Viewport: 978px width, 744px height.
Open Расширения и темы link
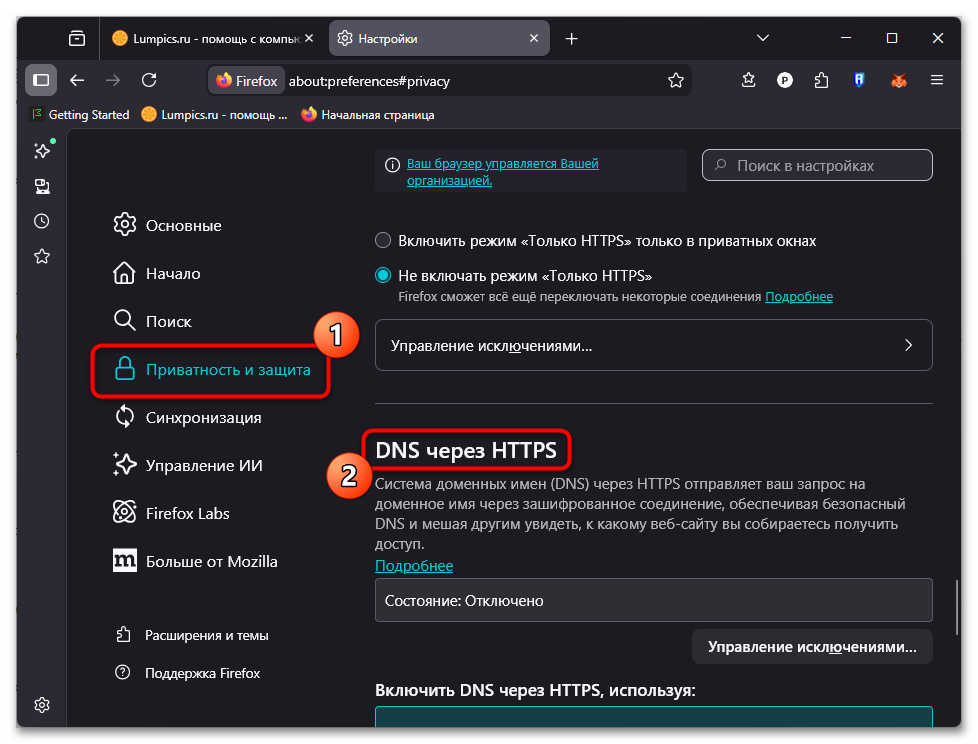tap(192, 635)
